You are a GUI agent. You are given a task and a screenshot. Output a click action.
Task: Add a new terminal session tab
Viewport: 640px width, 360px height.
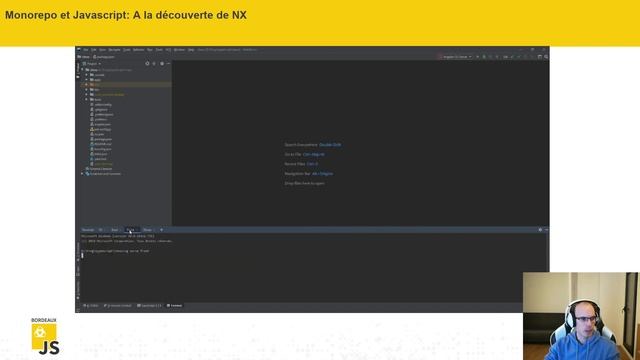(x=161, y=230)
